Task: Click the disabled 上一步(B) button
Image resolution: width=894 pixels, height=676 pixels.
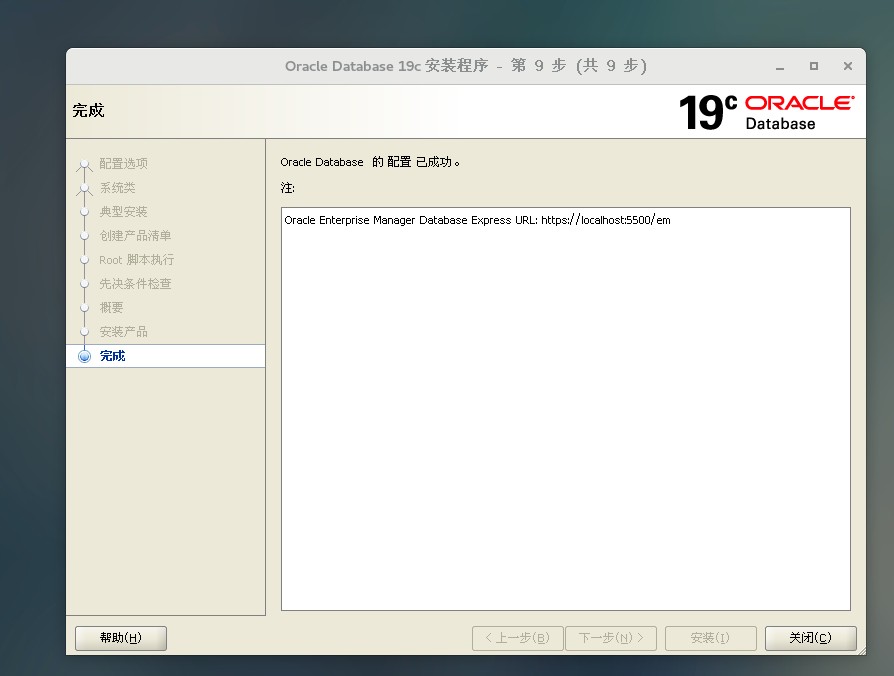Action: [x=518, y=638]
